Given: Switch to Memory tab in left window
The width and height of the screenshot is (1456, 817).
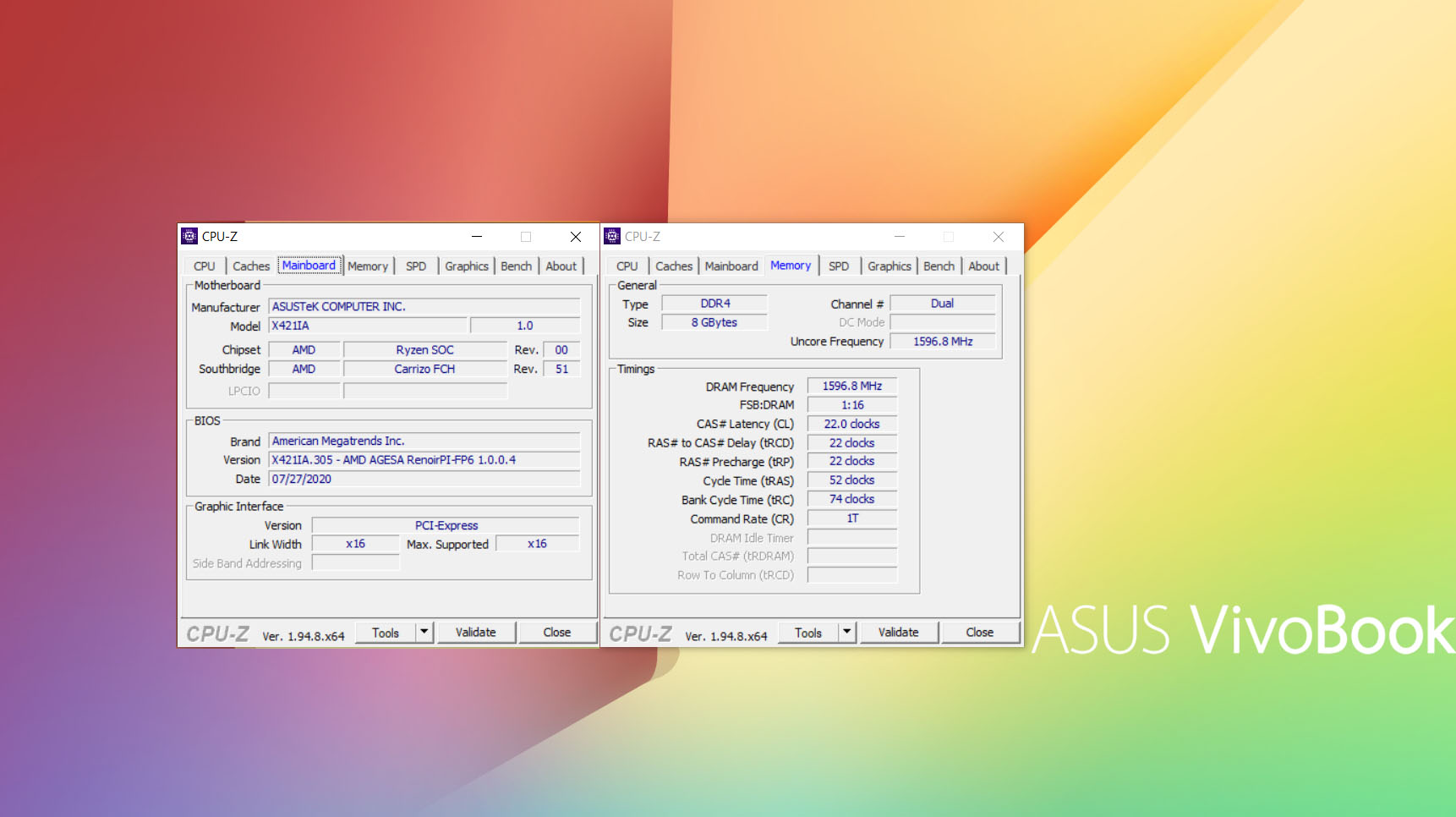Looking at the screenshot, I should [x=368, y=266].
